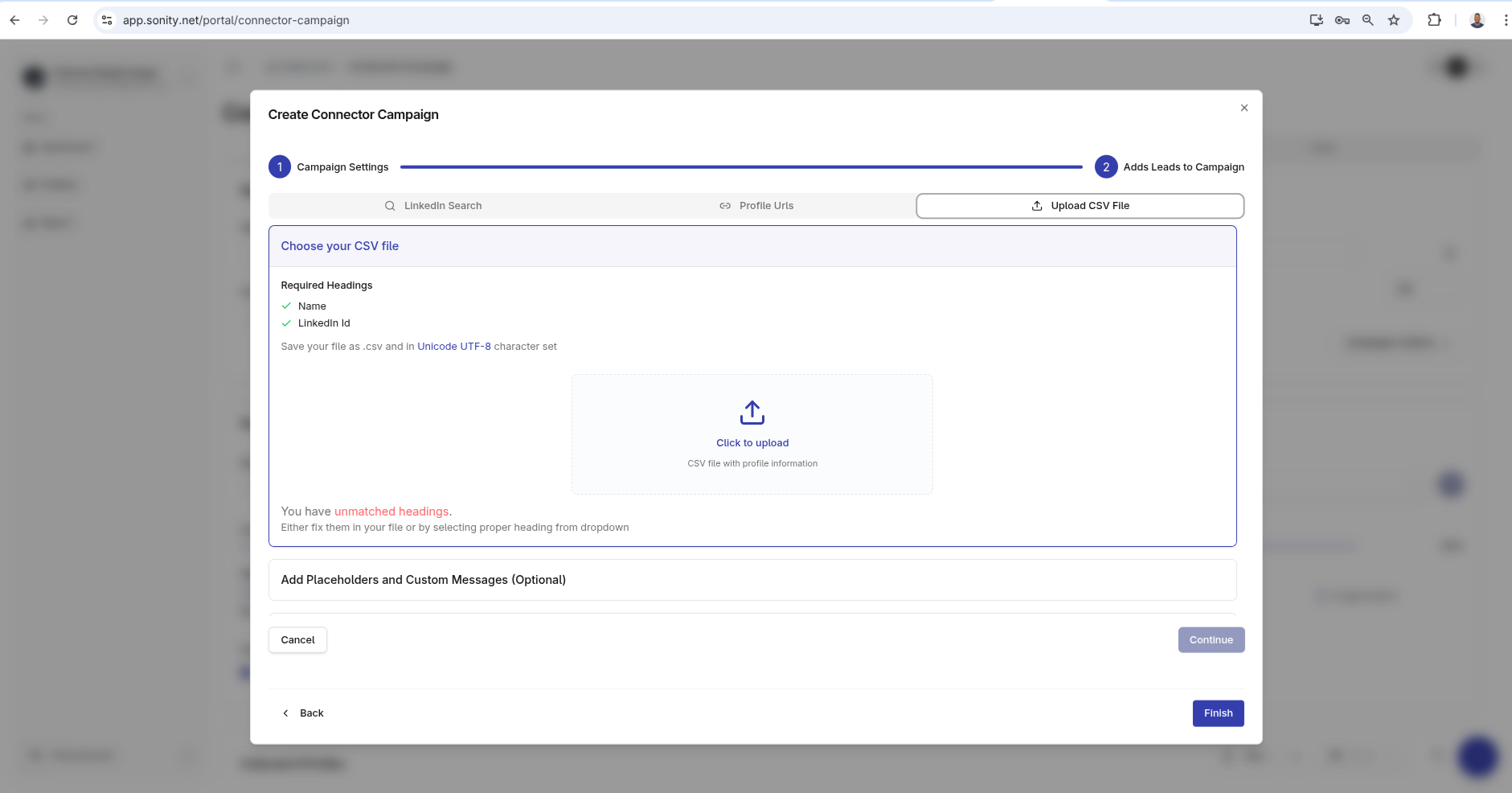Image resolution: width=1512 pixels, height=793 pixels.
Task: Go back using the browser back arrow
Action: tap(14, 20)
